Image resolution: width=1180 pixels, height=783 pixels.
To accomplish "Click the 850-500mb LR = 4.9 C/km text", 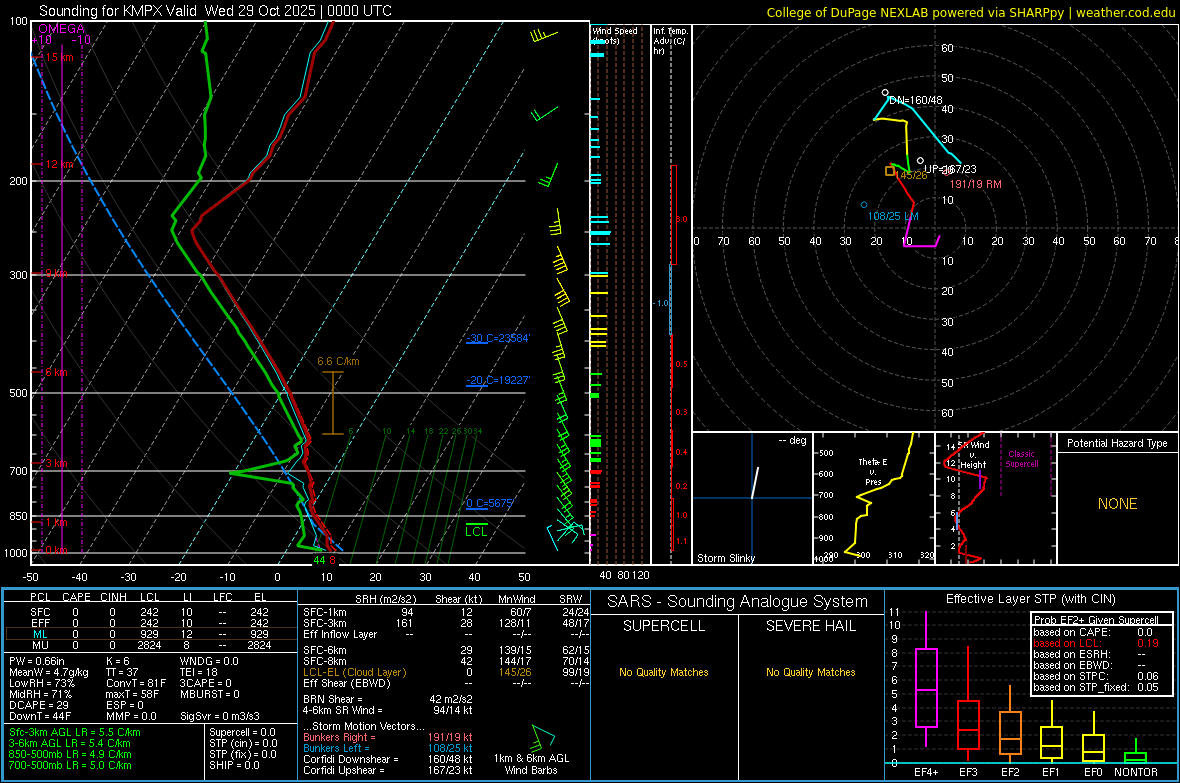I will [70, 754].
